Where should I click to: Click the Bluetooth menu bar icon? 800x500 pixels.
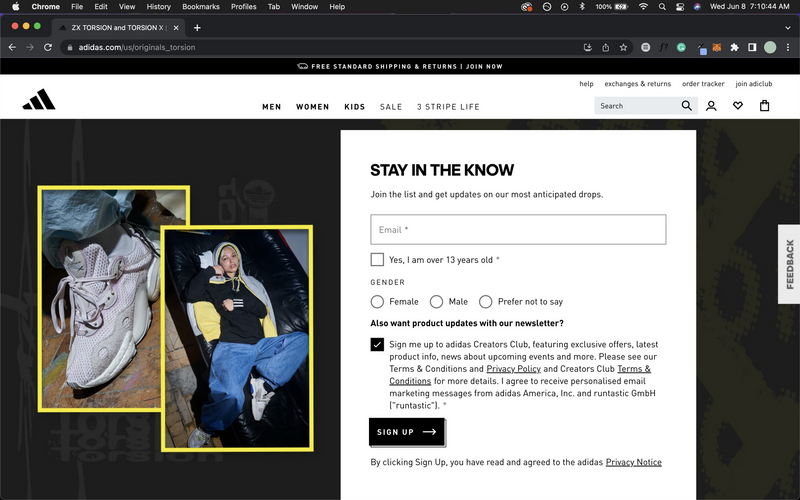tap(582, 7)
